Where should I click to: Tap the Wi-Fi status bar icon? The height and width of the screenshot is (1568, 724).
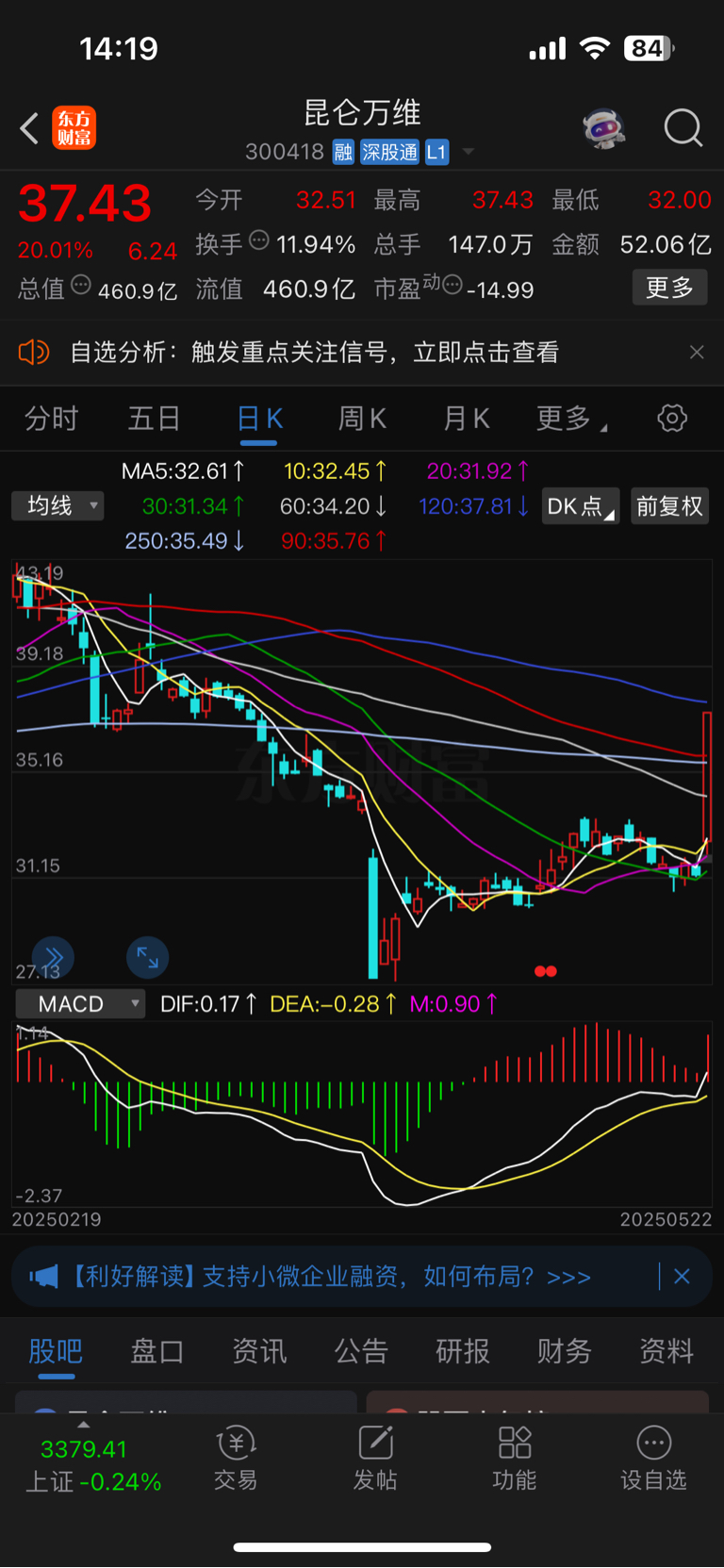pyautogui.click(x=595, y=48)
